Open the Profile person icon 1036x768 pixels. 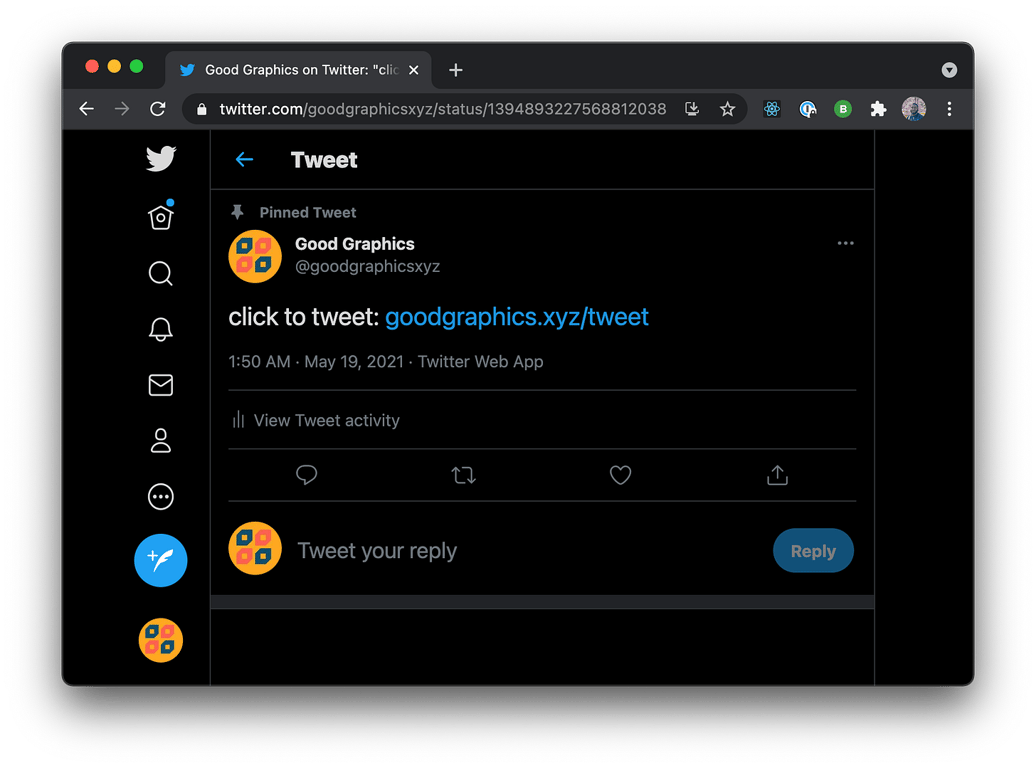click(161, 441)
